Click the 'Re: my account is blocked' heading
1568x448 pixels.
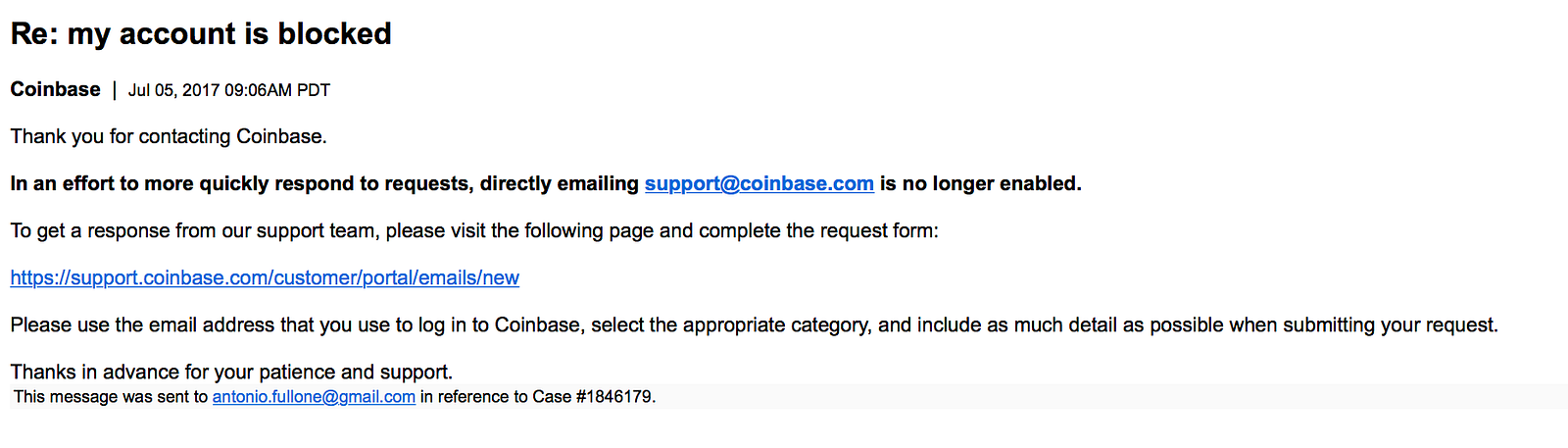(x=201, y=34)
